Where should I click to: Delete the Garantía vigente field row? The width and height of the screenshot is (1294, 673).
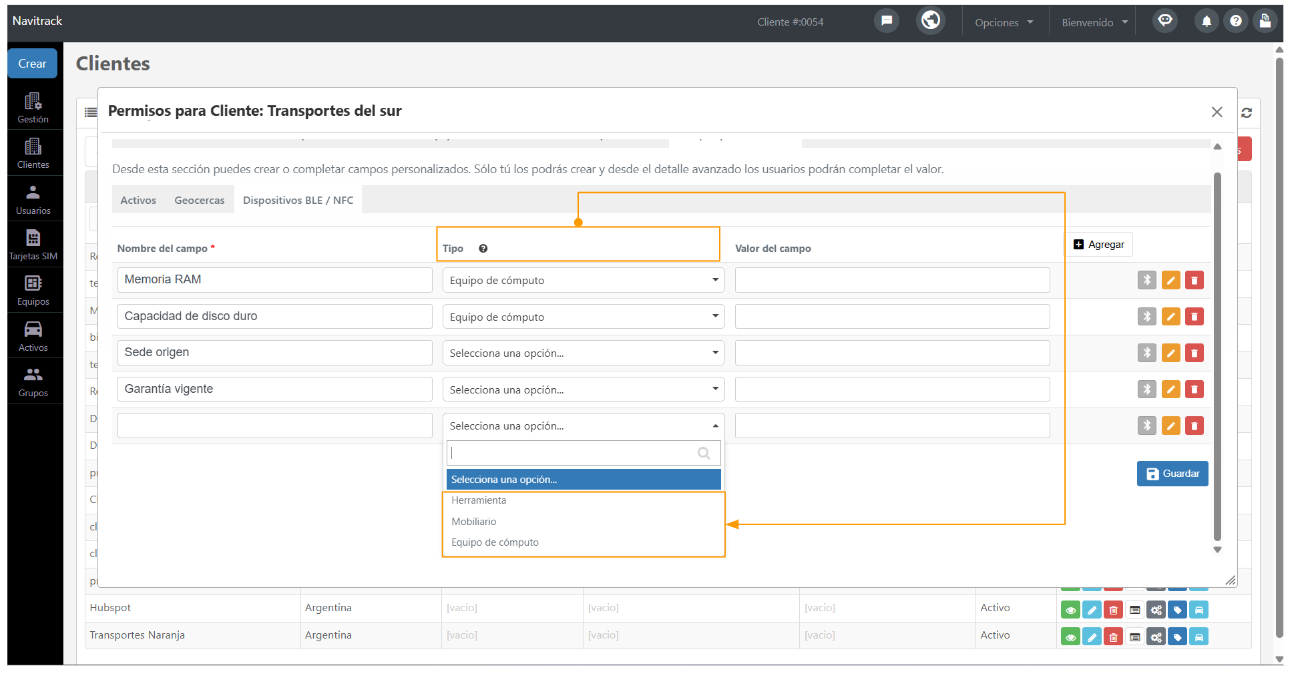coord(1194,389)
